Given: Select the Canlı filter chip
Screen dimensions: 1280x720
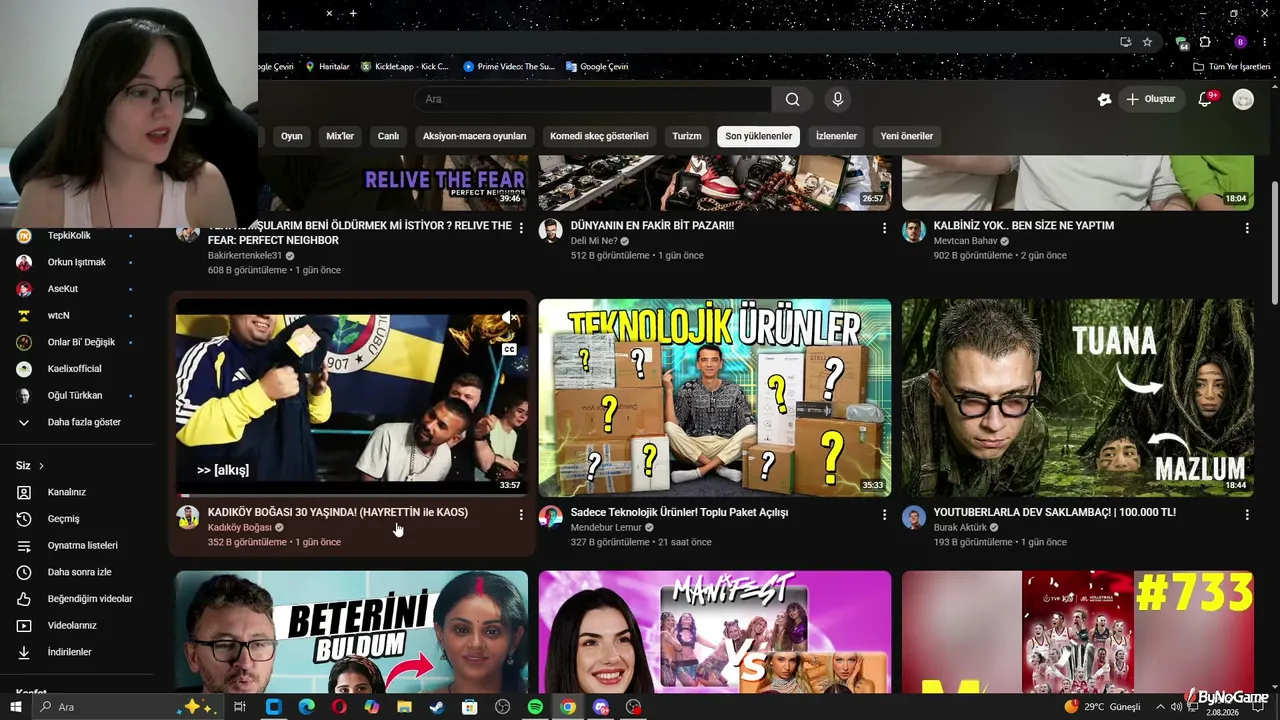Looking at the screenshot, I should coord(388,136).
